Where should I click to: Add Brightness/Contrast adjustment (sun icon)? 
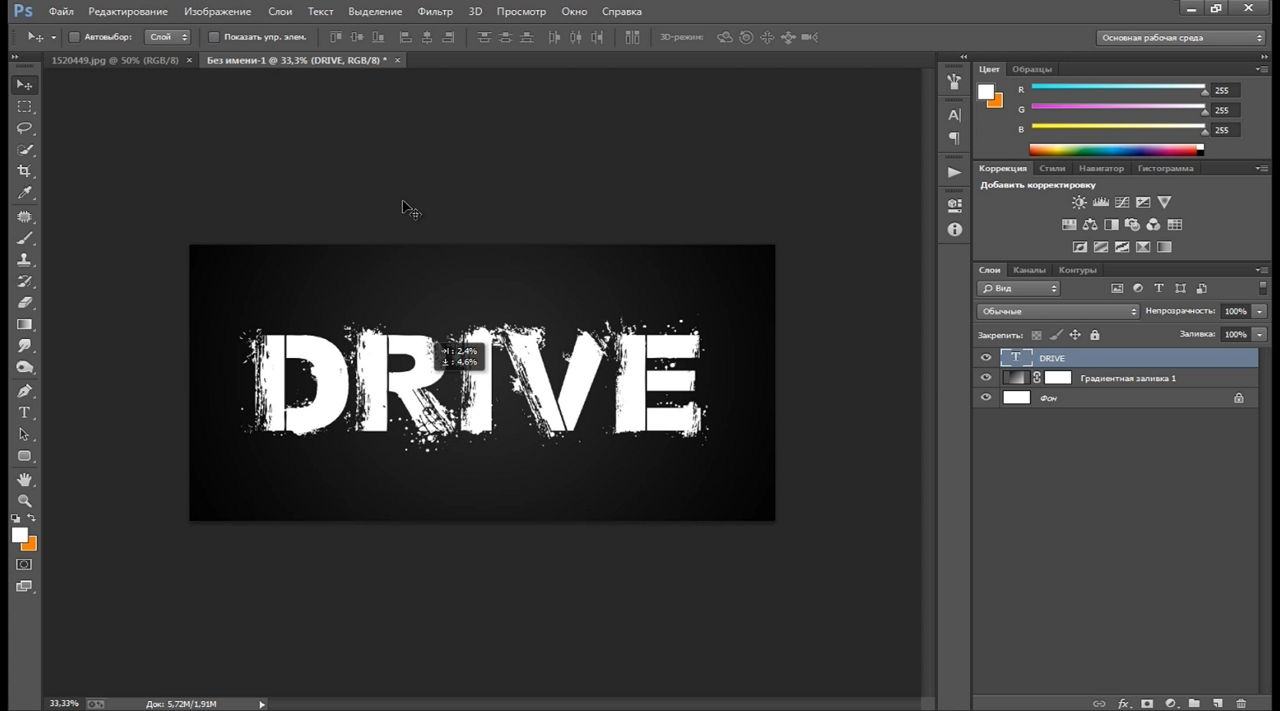[x=1079, y=203]
